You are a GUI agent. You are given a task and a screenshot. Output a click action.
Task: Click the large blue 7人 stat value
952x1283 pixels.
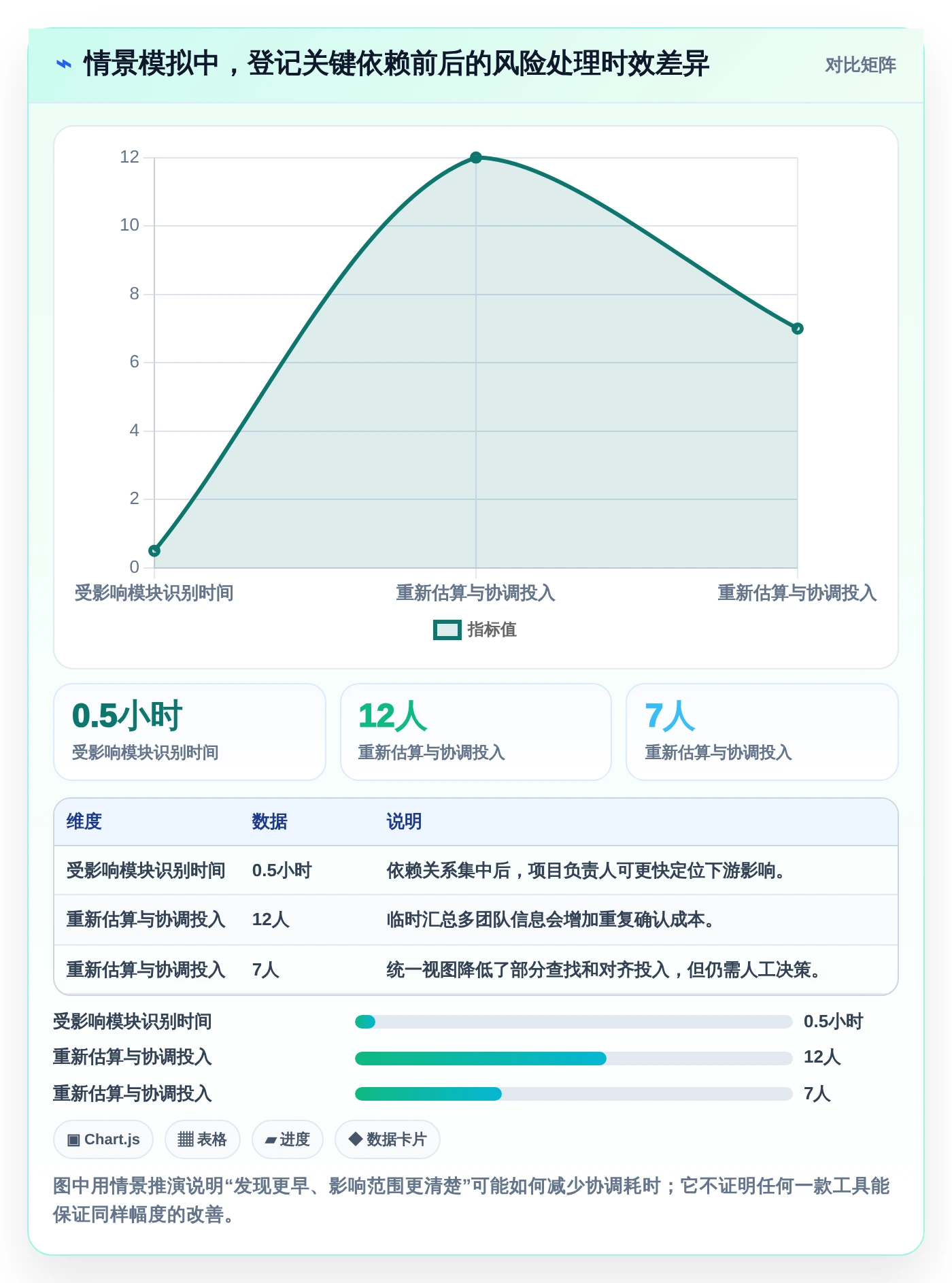(670, 716)
